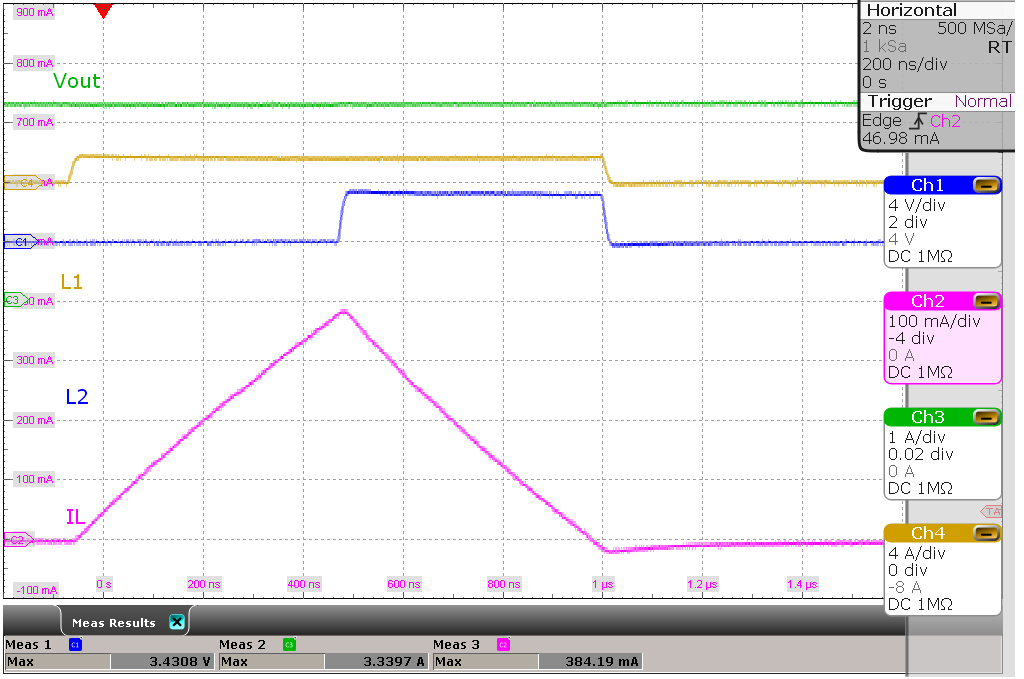
Task: Click the 46.98 mA trigger level value
Action: point(900,139)
